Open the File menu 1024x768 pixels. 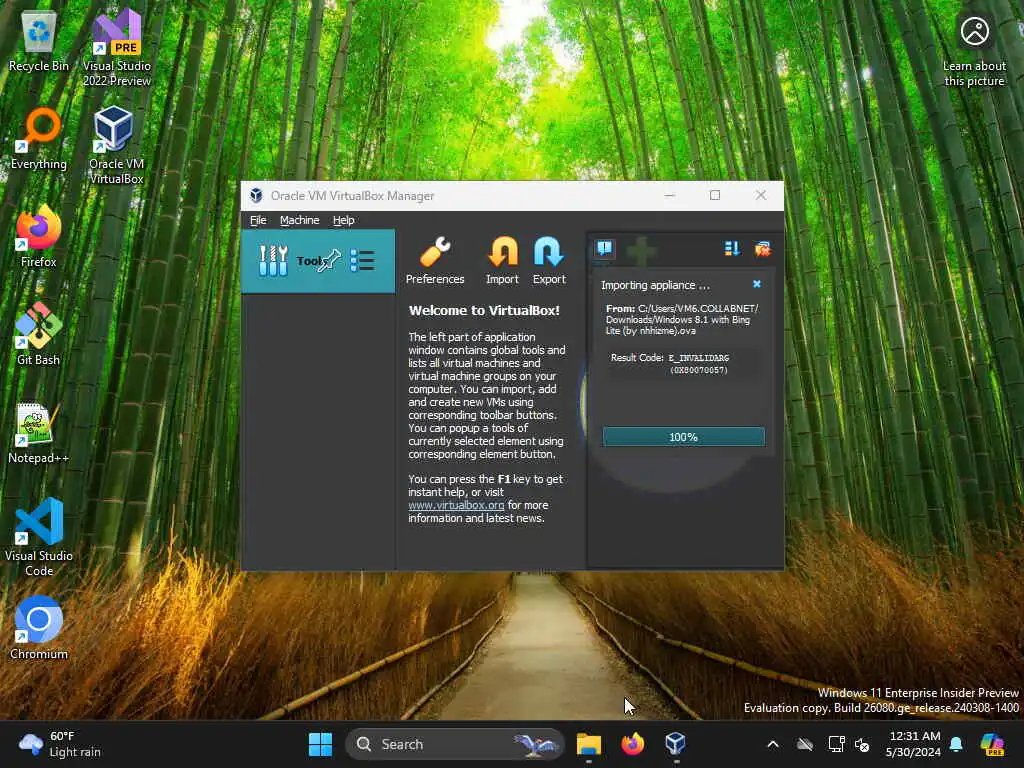258,220
